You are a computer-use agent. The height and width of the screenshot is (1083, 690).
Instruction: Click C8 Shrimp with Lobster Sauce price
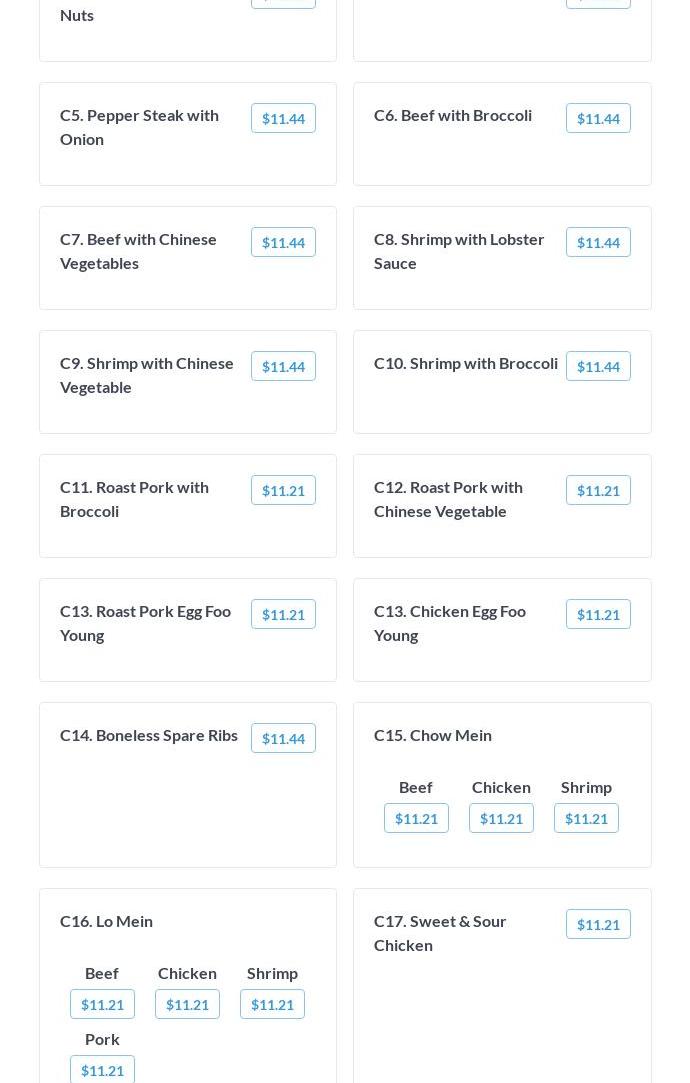pyautogui.click(x=598, y=242)
